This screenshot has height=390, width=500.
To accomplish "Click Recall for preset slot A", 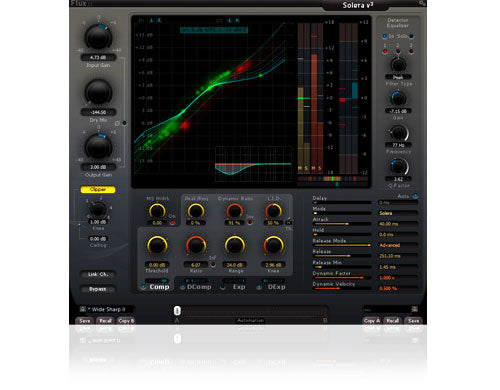I will pyautogui.click(x=105, y=321).
